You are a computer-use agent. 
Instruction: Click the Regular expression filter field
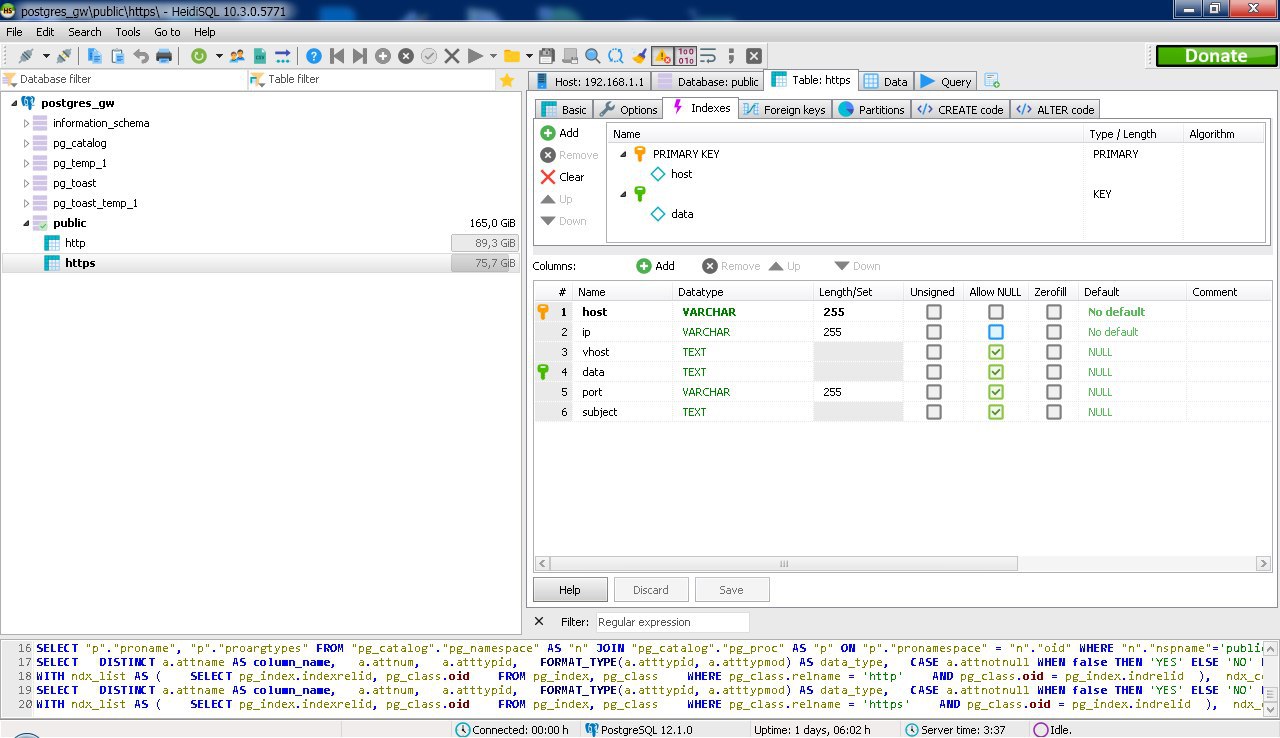pyautogui.click(x=672, y=622)
